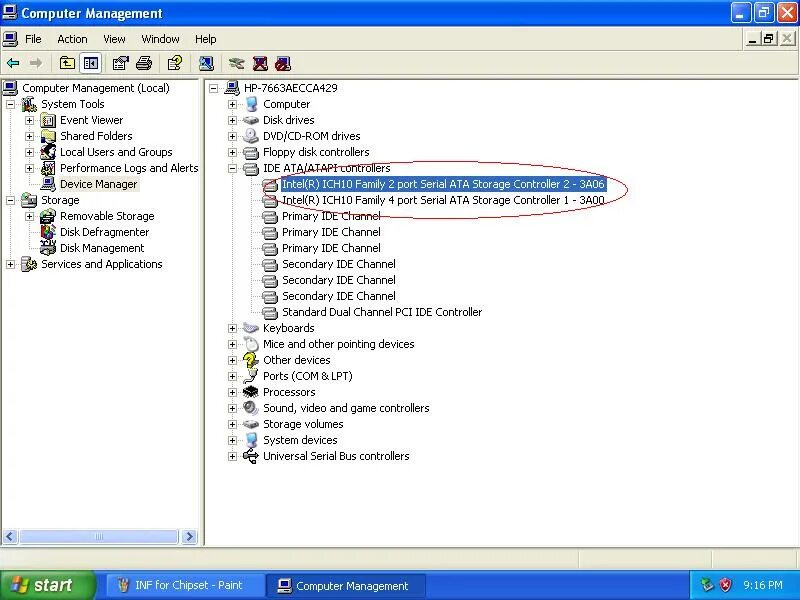
Task: Select Intel ICH10 4 port controller 3A00
Action: point(443,201)
